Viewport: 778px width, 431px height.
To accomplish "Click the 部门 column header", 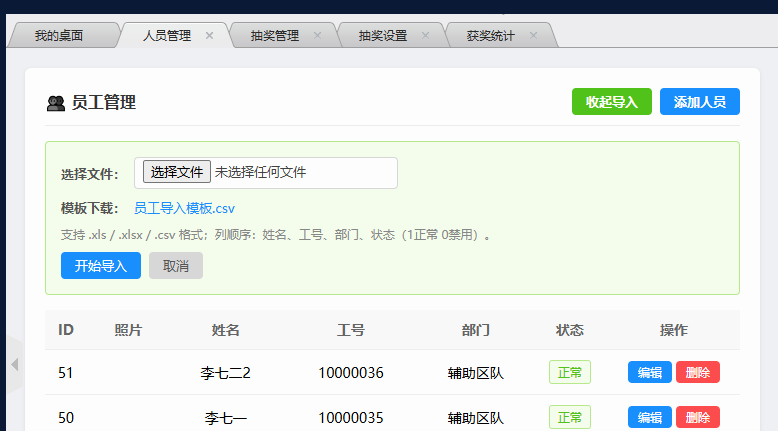I will click(x=475, y=330).
